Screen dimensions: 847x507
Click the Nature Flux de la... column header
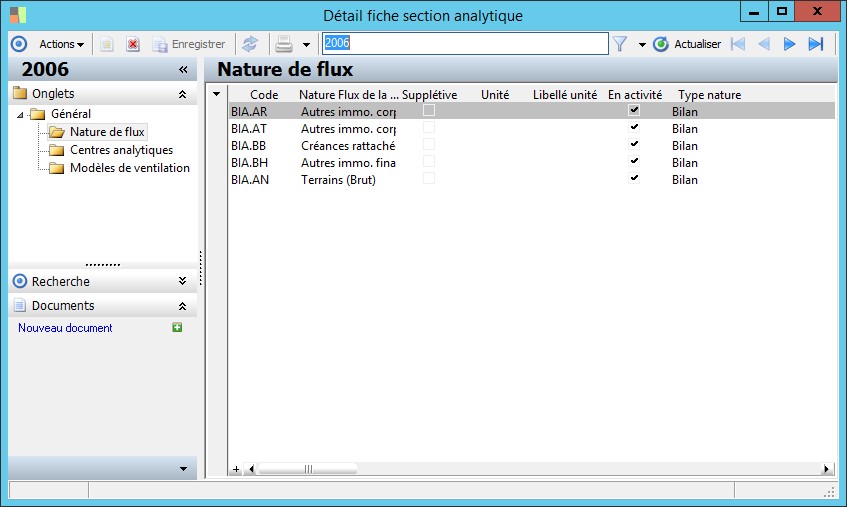pyautogui.click(x=349, y=94)
